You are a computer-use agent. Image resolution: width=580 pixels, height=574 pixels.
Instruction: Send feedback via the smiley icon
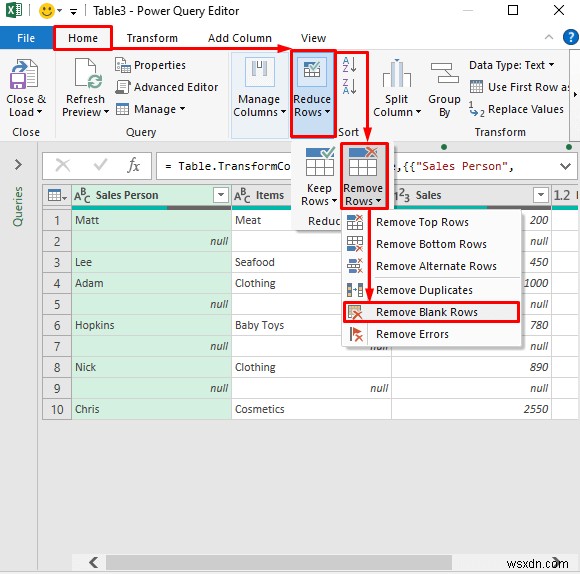click(x=47, y=11)
